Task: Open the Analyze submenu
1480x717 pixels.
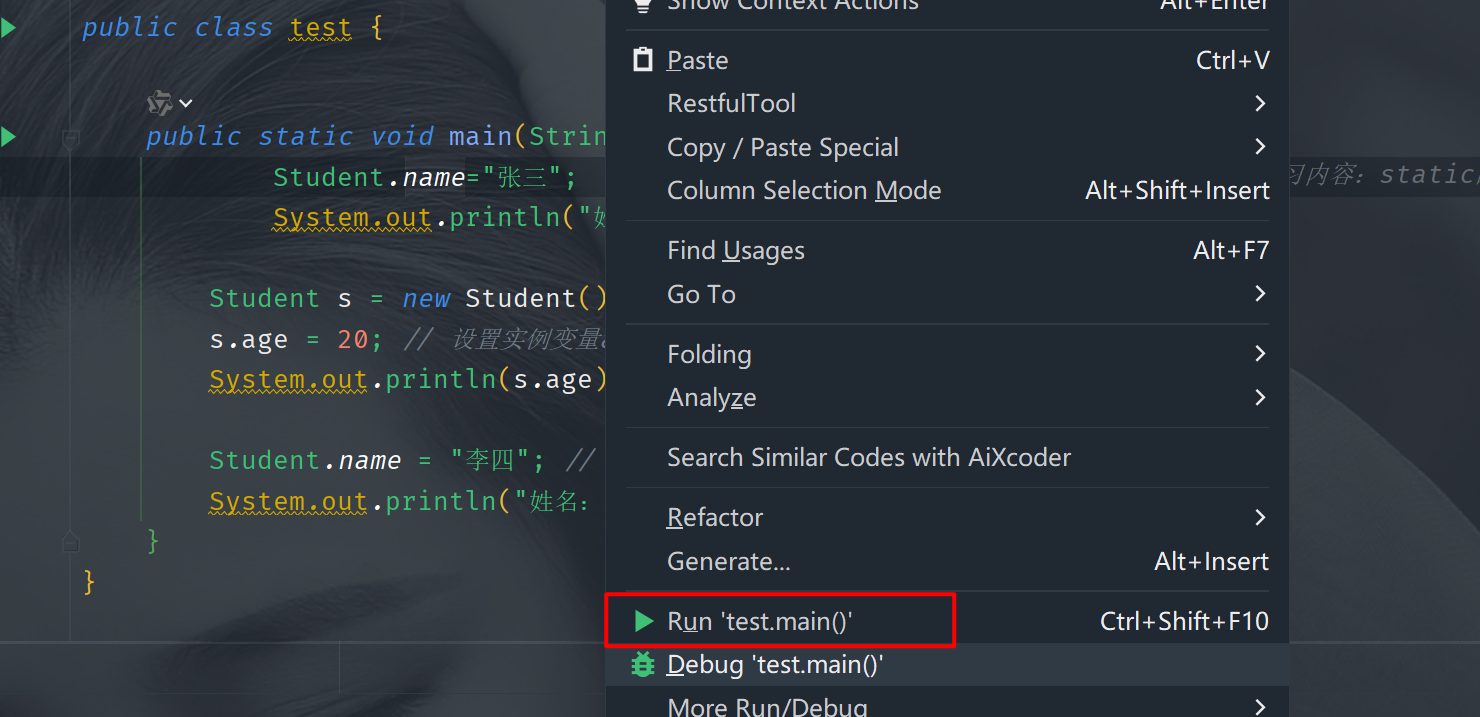Action: 712,398
